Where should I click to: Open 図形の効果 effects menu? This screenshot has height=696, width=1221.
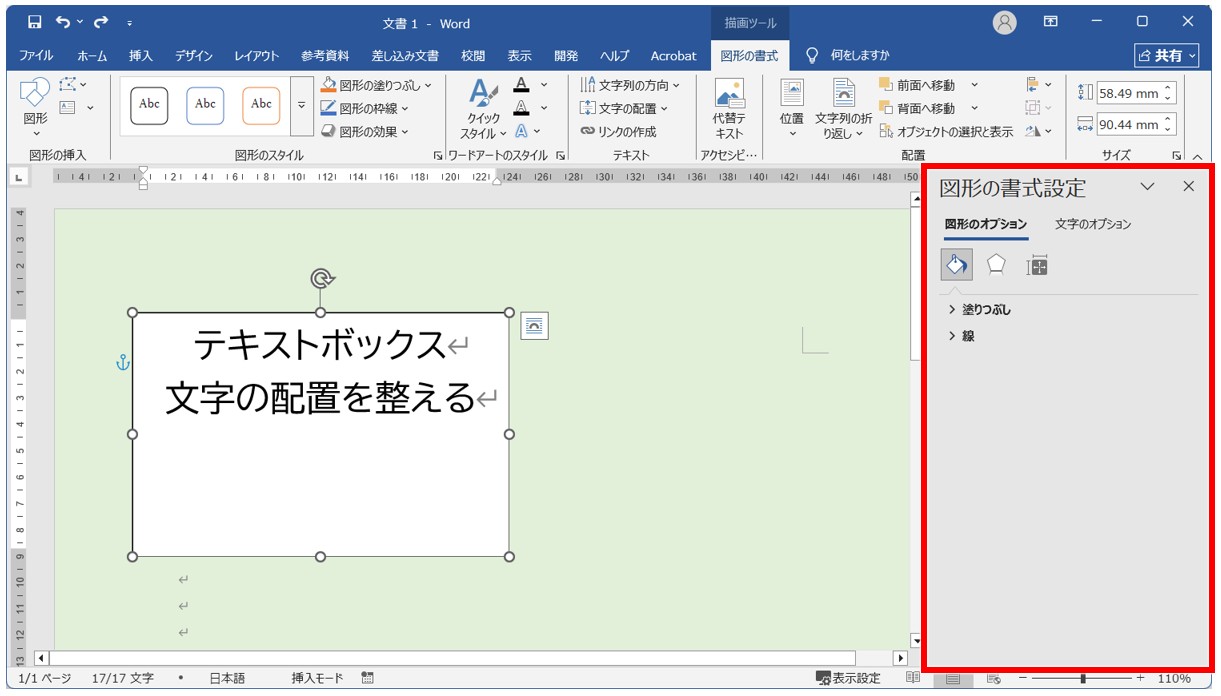click(365, 131)
